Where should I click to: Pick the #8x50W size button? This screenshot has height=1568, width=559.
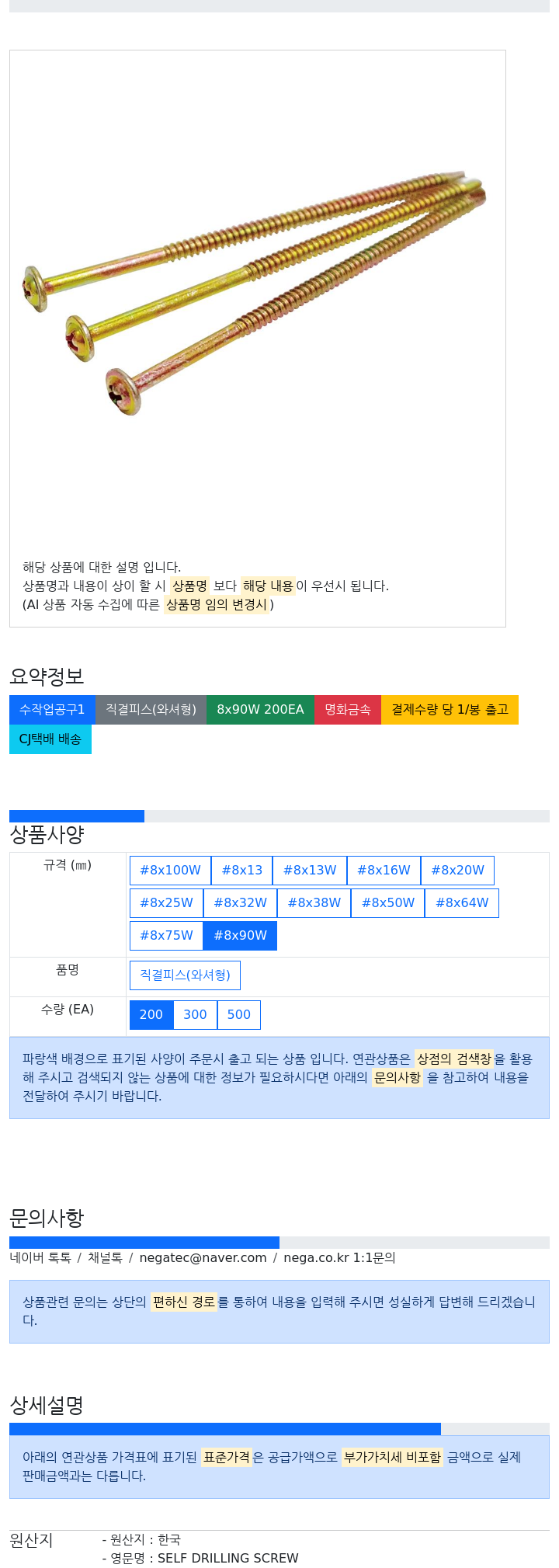tap(388, 903)
